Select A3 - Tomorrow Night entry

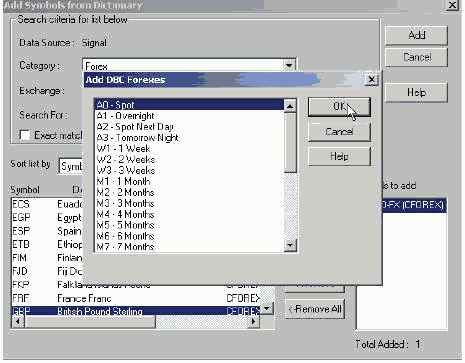pyautogui.click(x=189, y=138)
